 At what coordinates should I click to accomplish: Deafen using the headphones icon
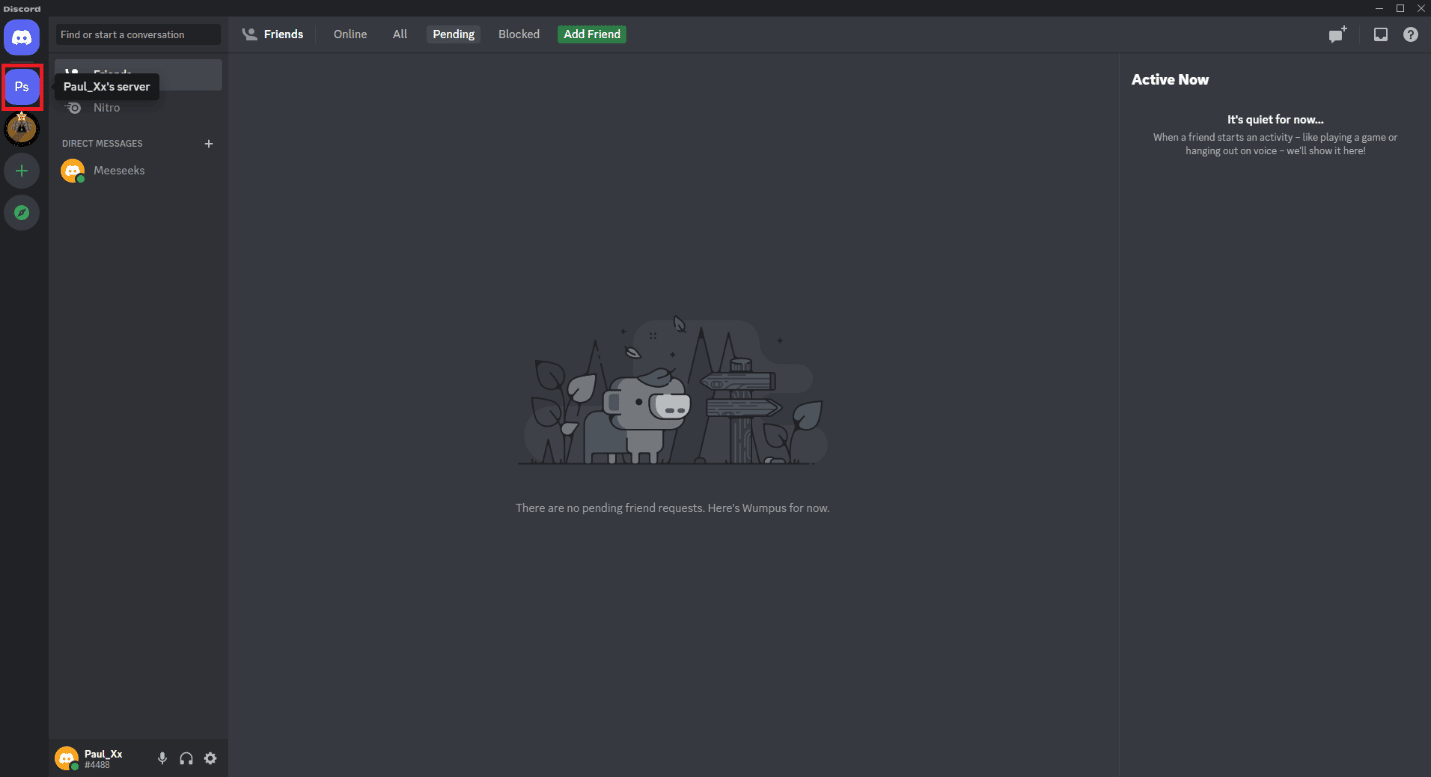coord(186,759)
